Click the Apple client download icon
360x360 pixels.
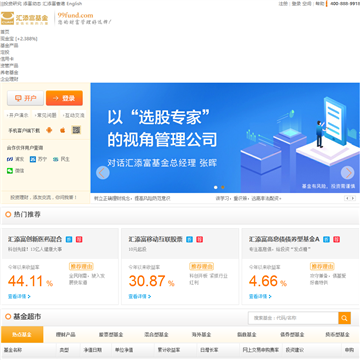63,130
